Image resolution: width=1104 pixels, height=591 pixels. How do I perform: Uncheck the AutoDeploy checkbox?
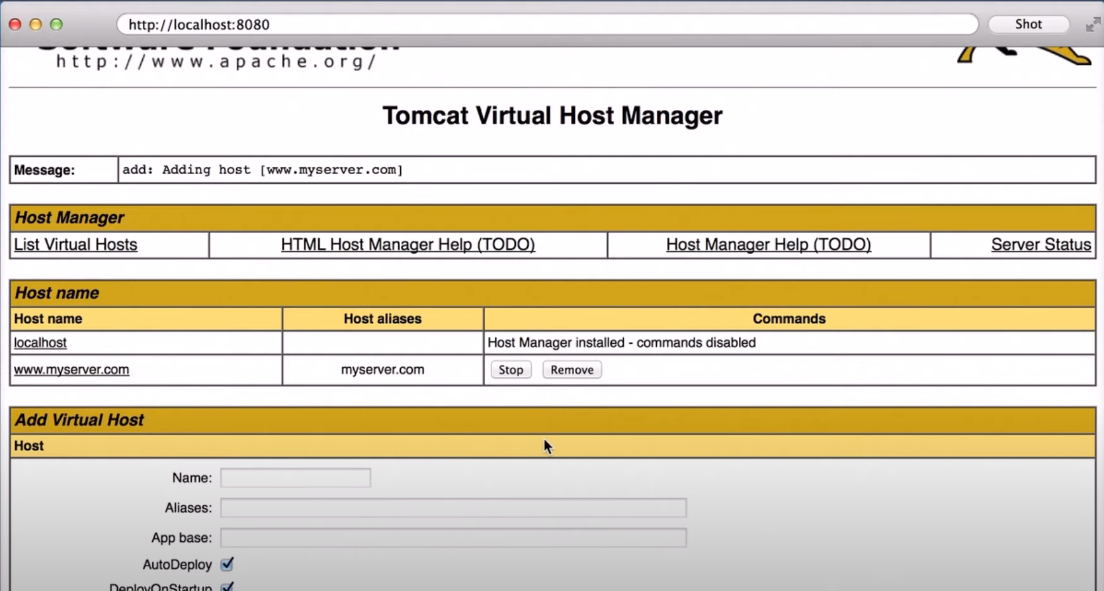click(x=227, y=564)
